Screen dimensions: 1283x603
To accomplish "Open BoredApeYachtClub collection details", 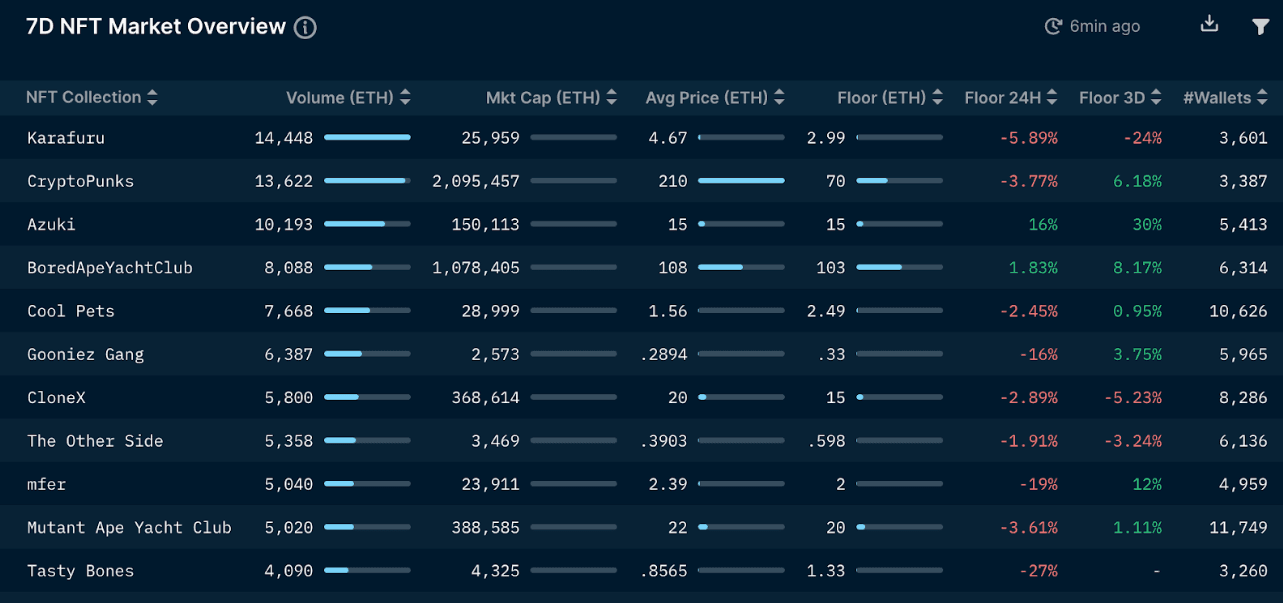I will click(x=109, y=268).
